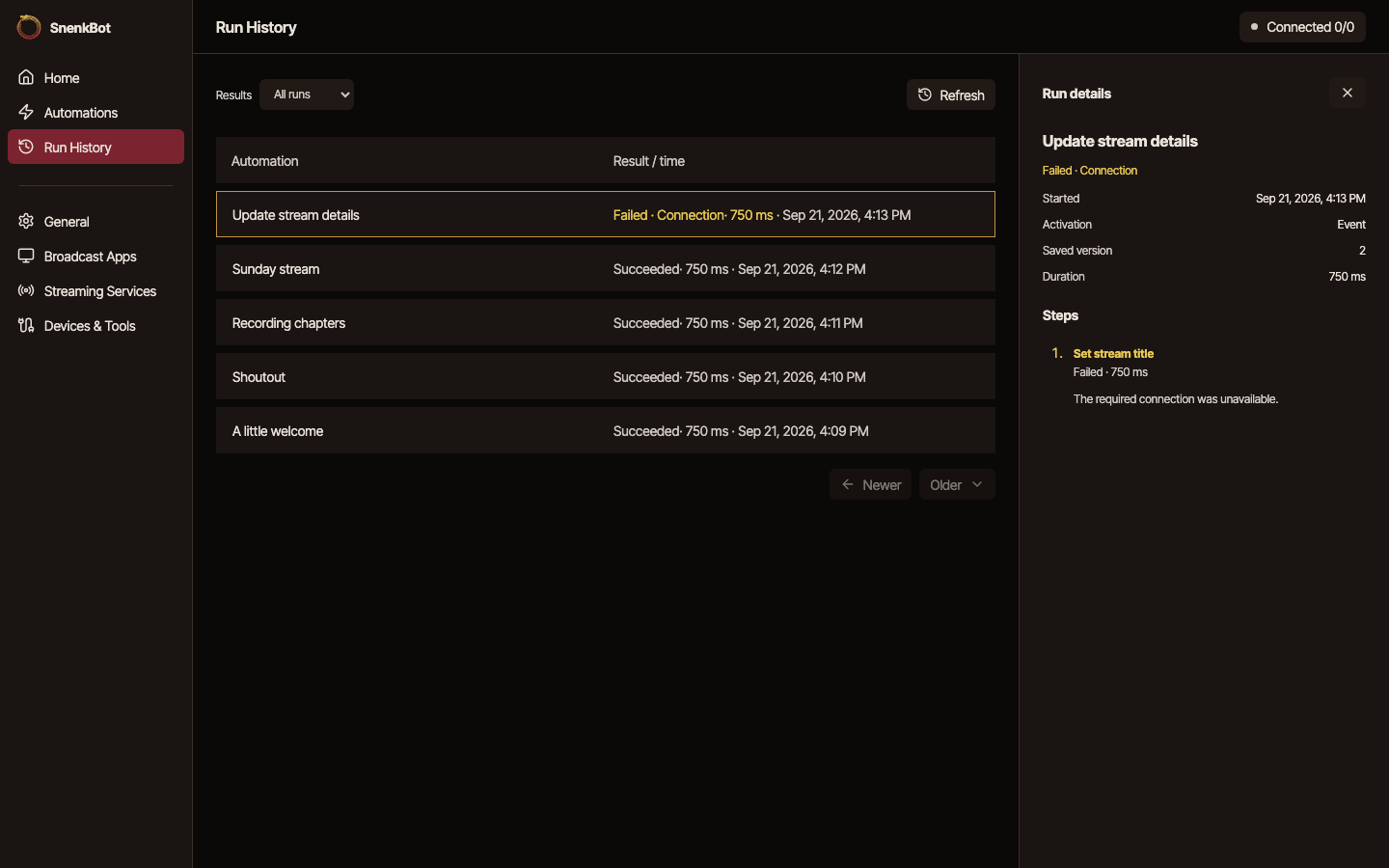Go to Home page
Viewport: 1389px width, 868px height.
[95, 77]
